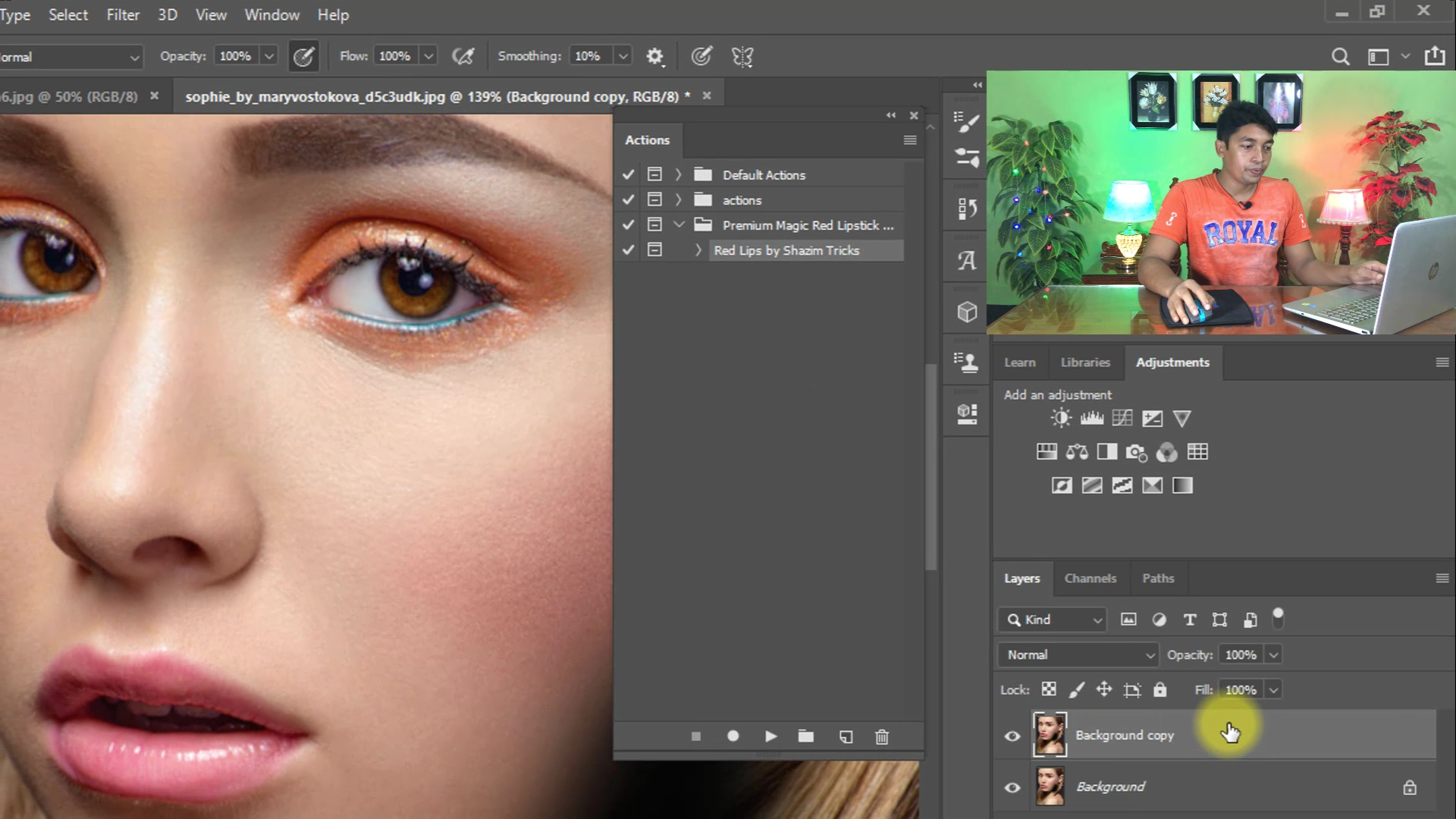Expand the Default Actions folder
The height and width of the screenshot is (819, 1456).
coord(679,174)
